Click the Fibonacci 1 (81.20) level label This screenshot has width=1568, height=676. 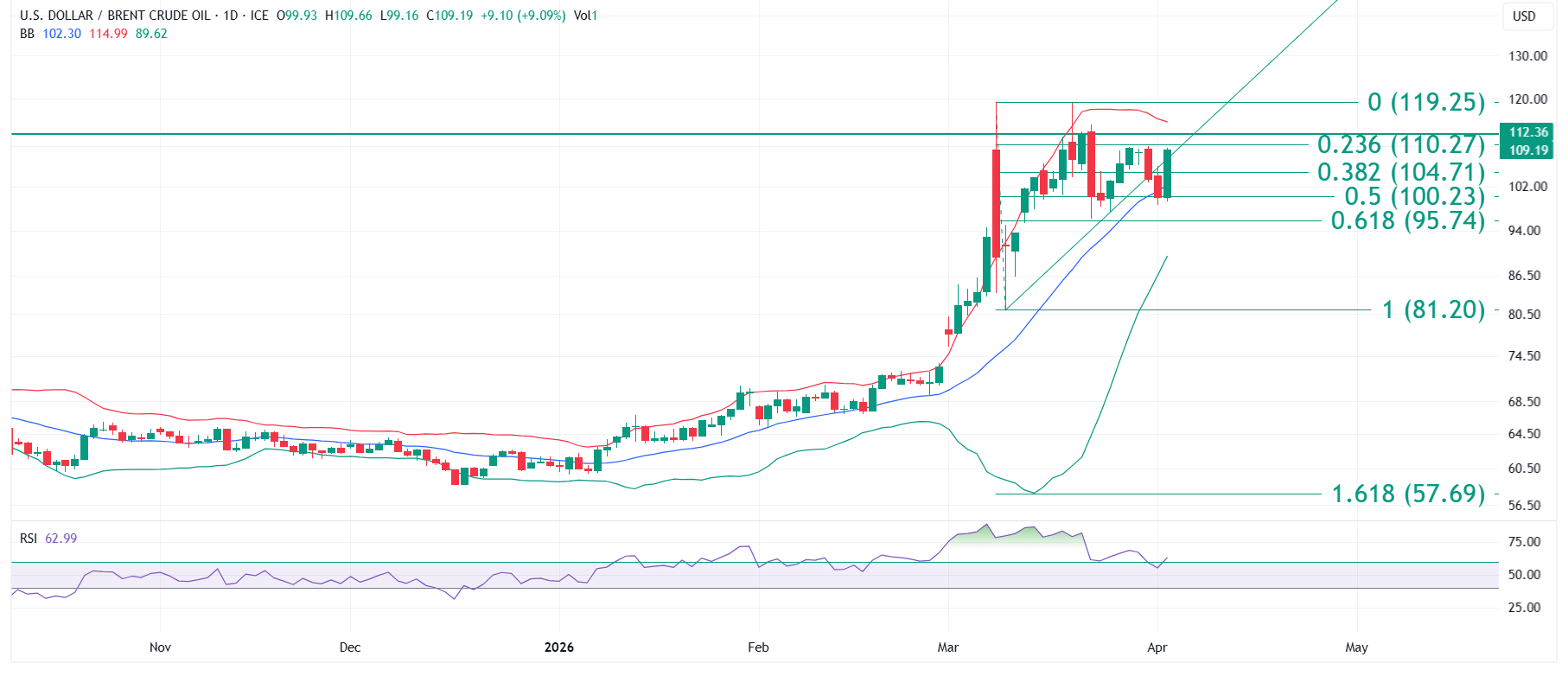click(x=1433, y=309)
